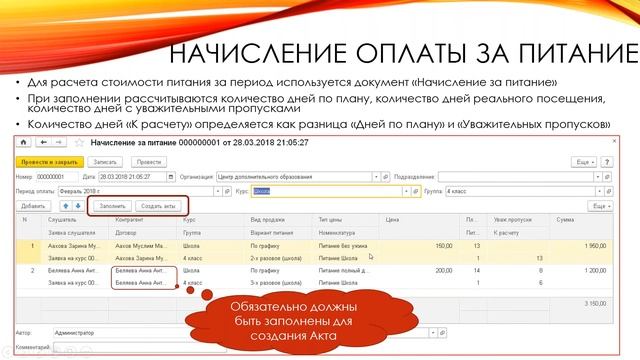
Task: Click the Добавить button
Action: click(33, 206)
